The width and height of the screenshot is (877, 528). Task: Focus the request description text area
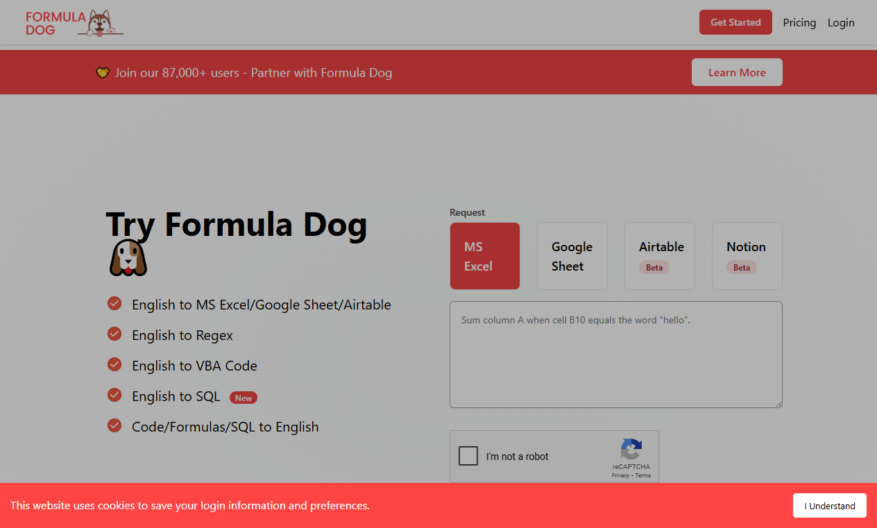point(616,355)
